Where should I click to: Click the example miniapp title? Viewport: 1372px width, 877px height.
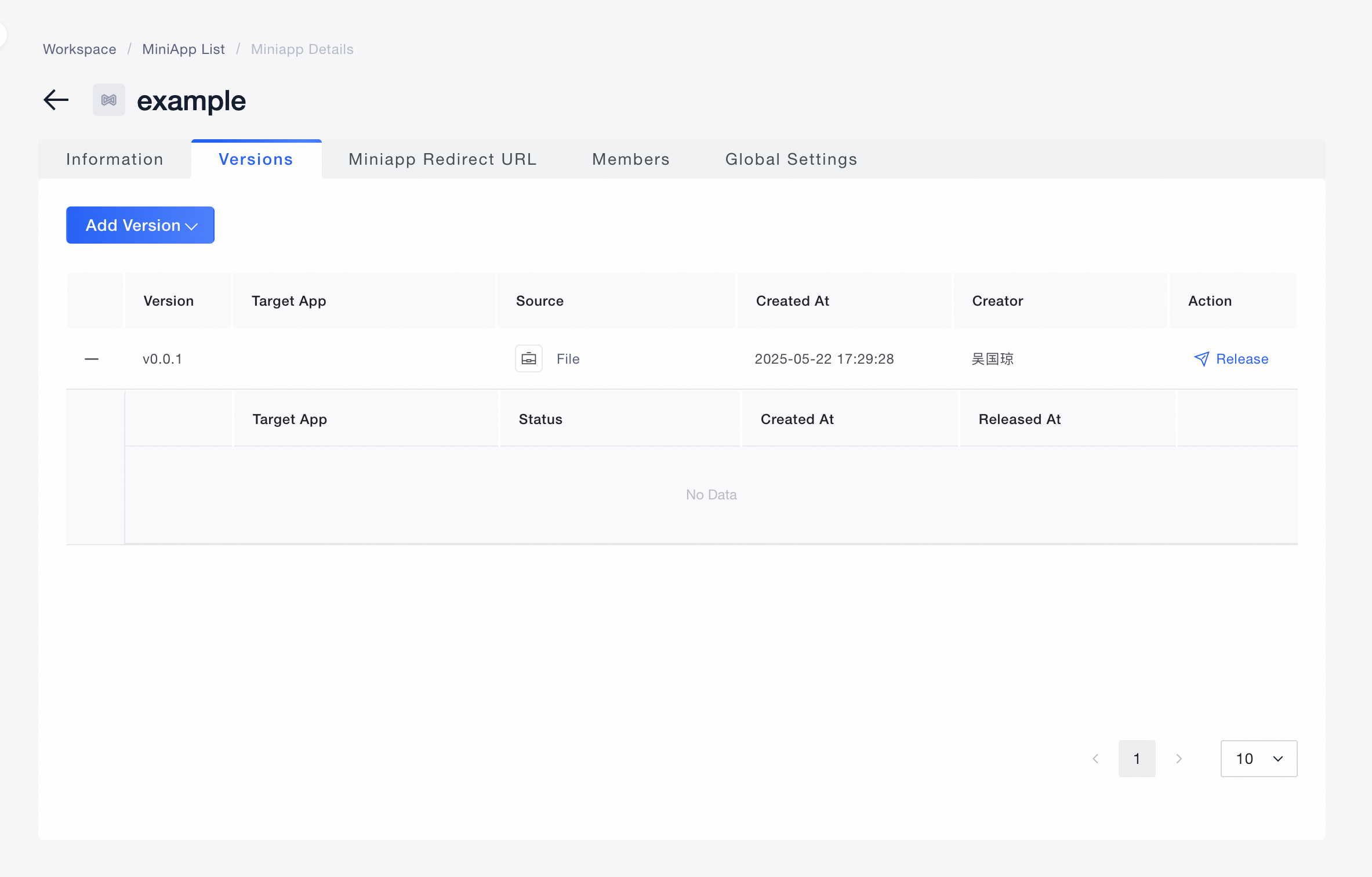click(191, 100)
